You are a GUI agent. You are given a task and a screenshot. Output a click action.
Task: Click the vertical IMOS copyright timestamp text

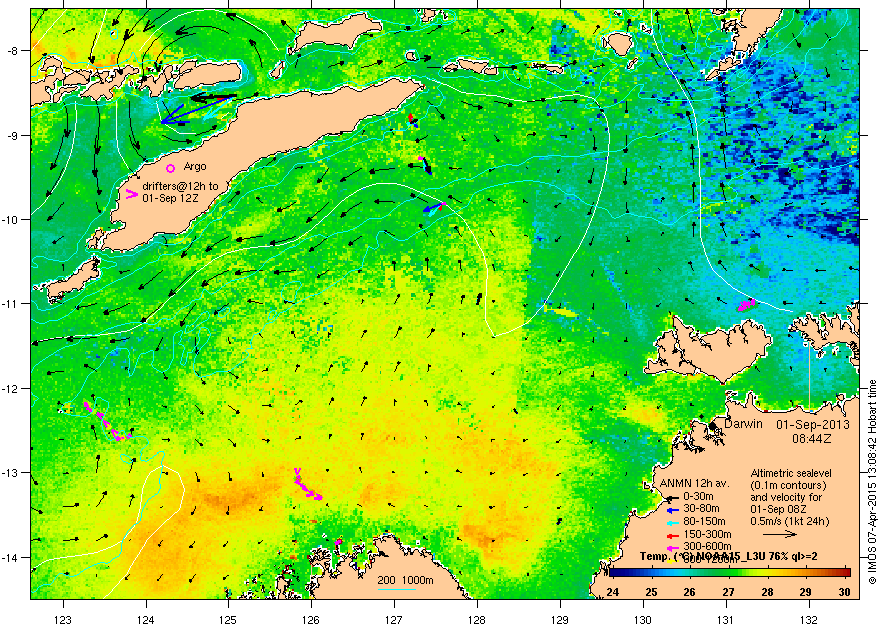(872, 482)
